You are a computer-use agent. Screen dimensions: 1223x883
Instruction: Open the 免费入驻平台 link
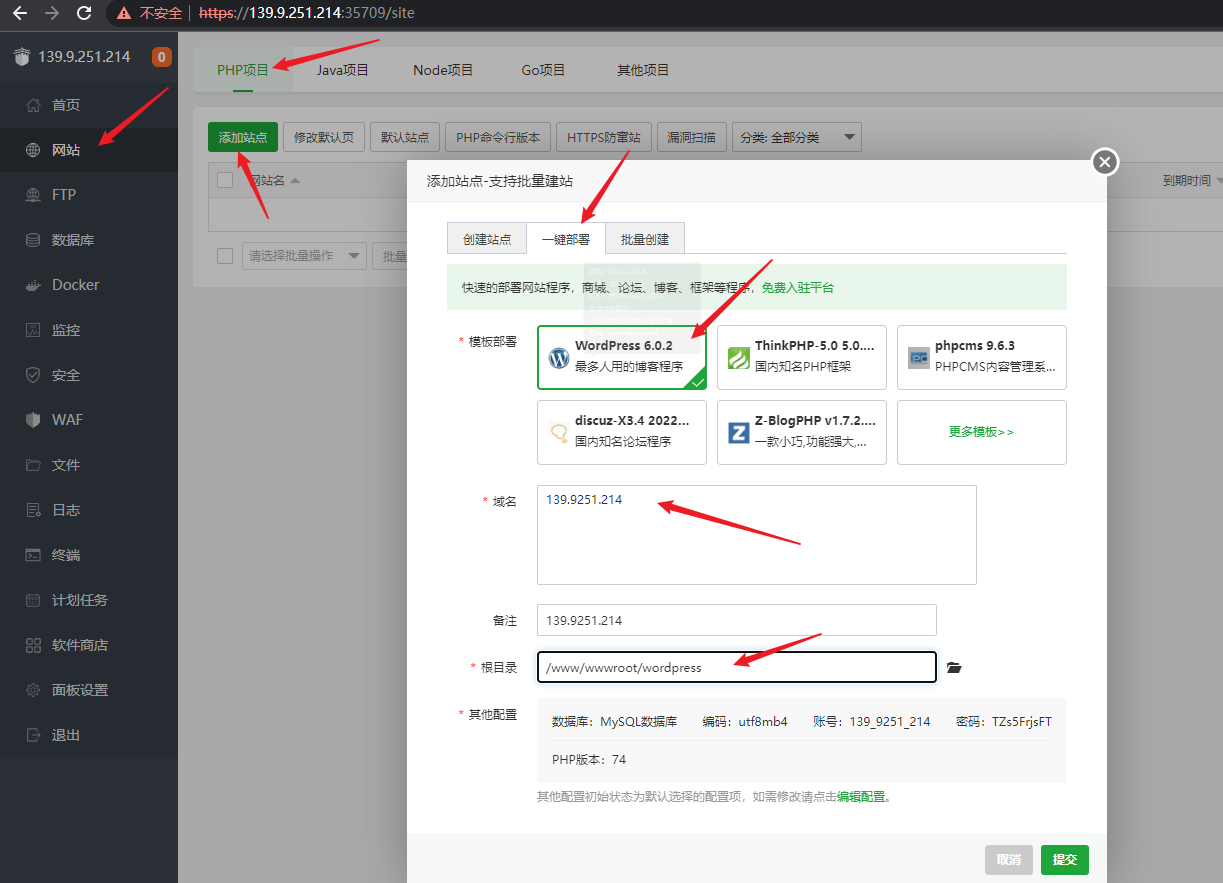[x=797, y=287]
